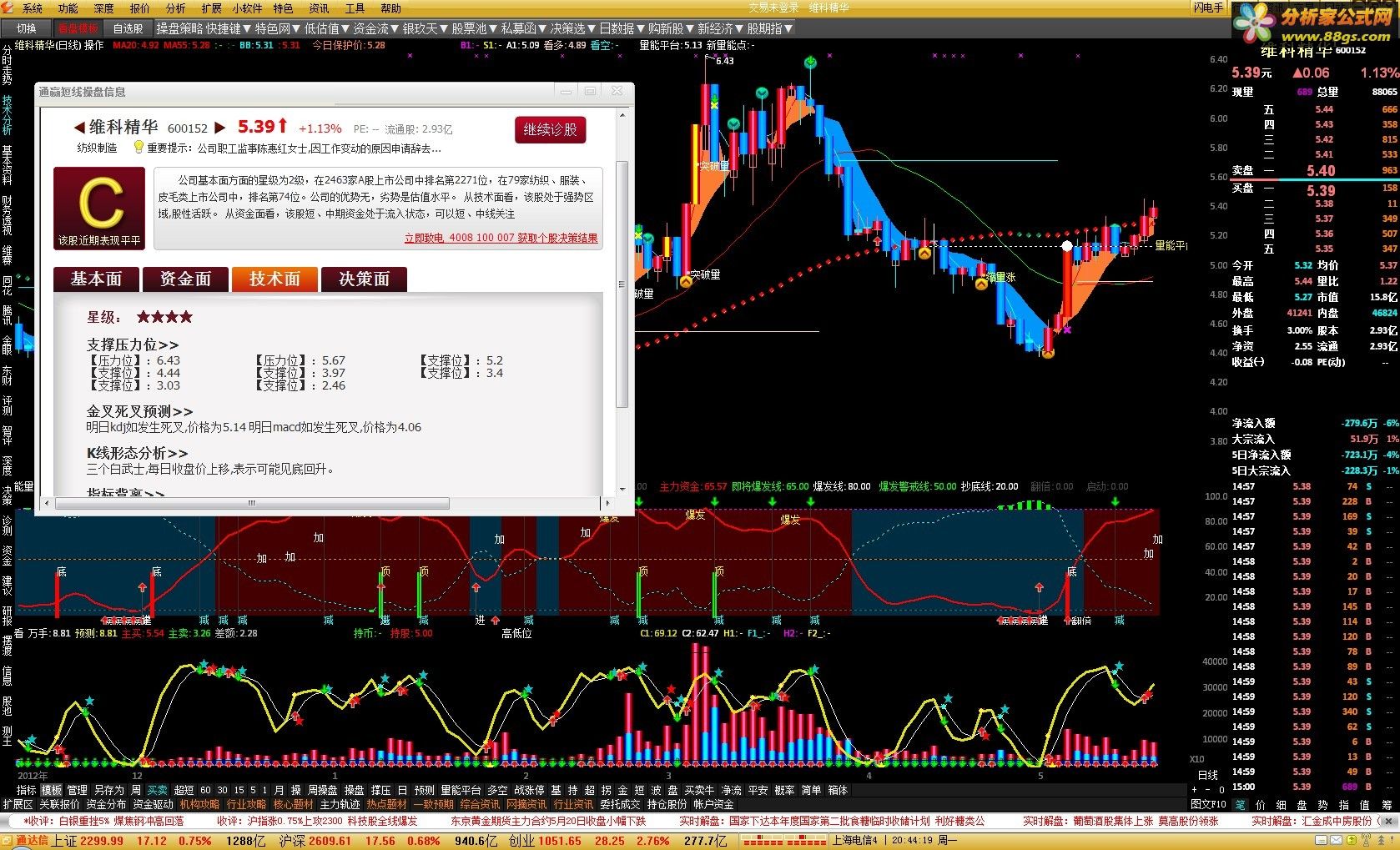Switch to 决策面 tab in dialog
The width and height of the screenshot is (1400, 850).
pos(364,279)
